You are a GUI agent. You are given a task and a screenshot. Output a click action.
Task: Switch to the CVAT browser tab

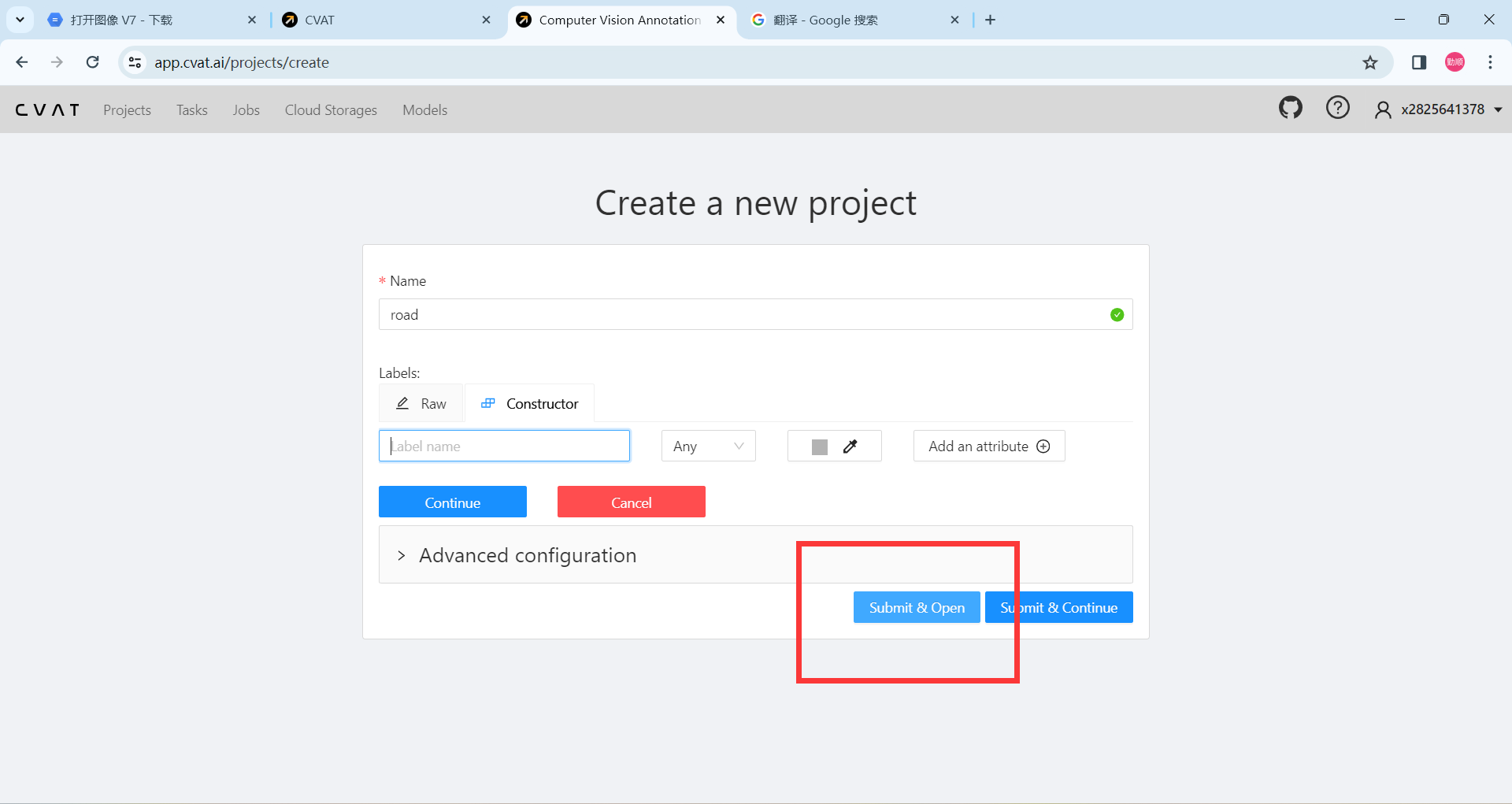(387, 20)
